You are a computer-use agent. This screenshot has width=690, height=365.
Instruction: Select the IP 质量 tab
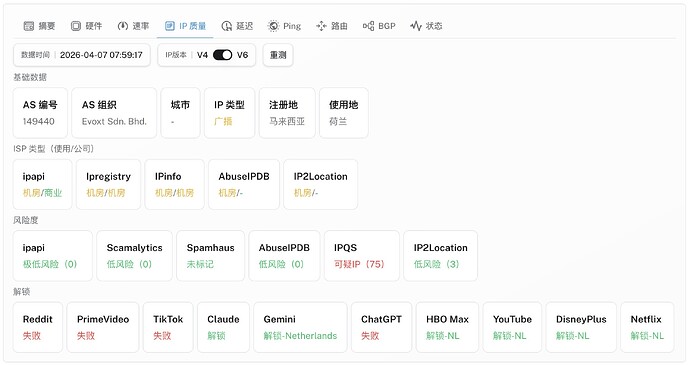[185, 26]
